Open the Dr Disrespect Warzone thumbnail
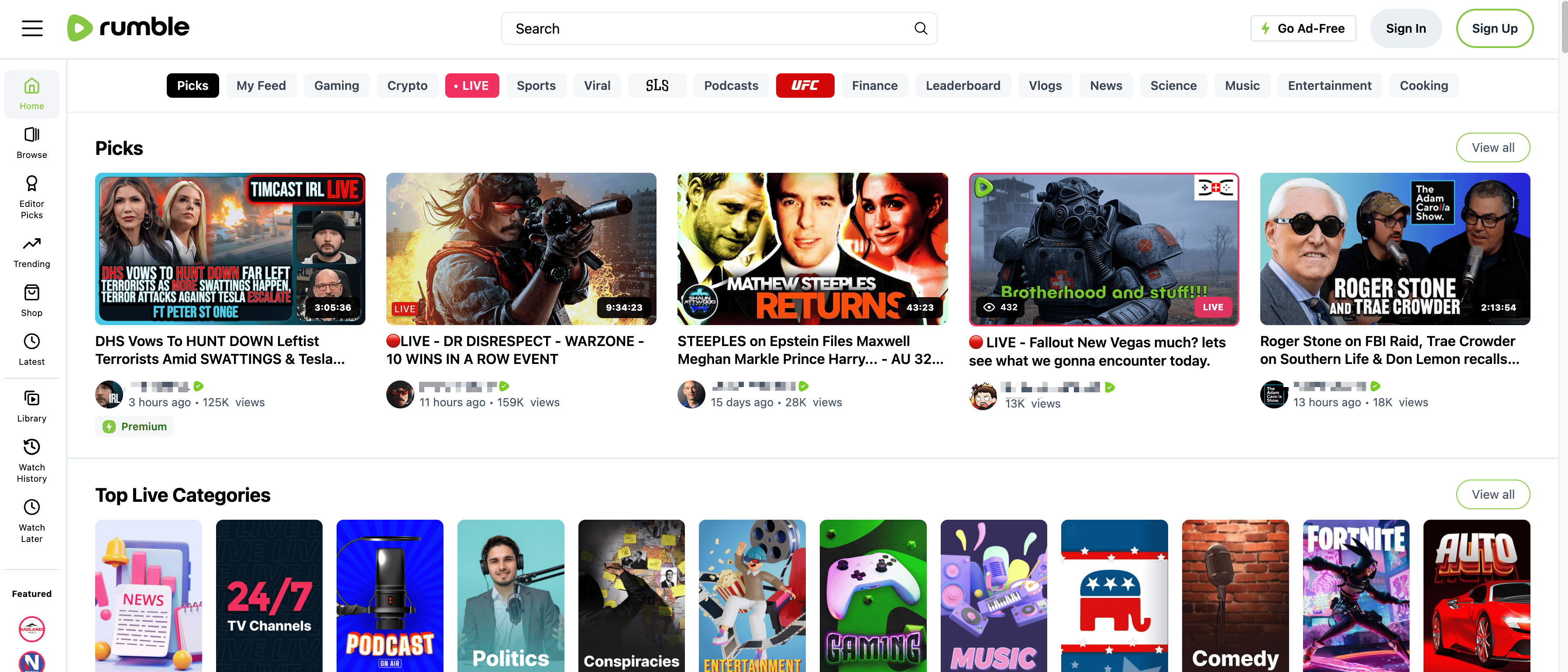 (521, 249)
